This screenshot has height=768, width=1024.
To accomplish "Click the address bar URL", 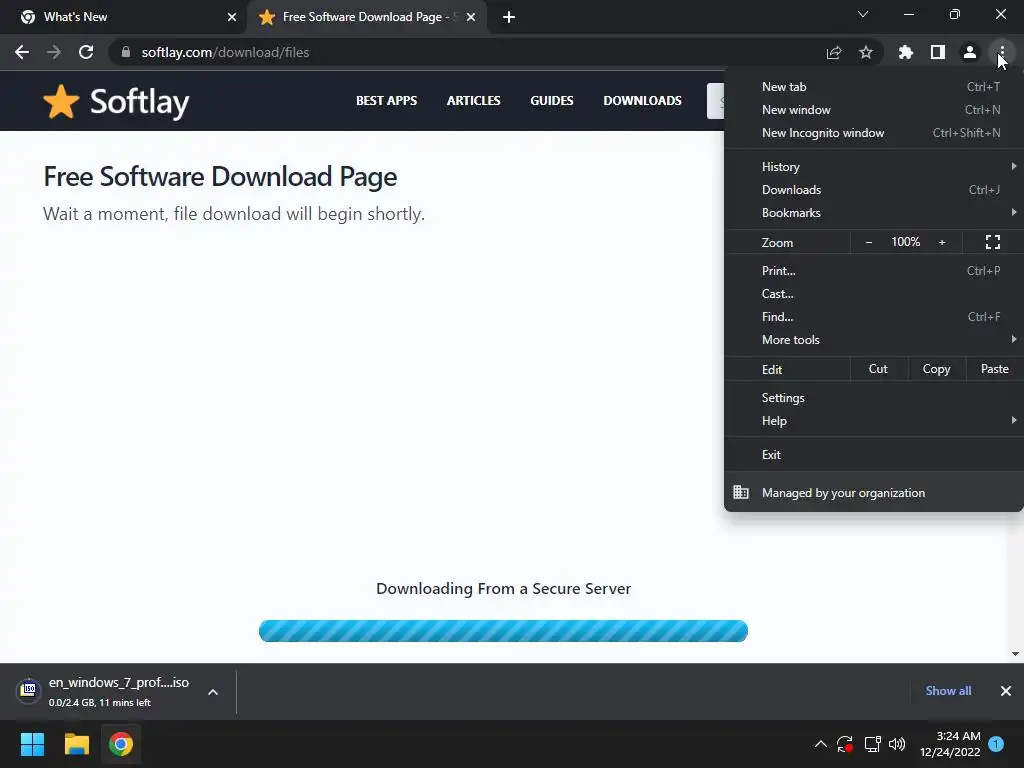I will (225, 52).
